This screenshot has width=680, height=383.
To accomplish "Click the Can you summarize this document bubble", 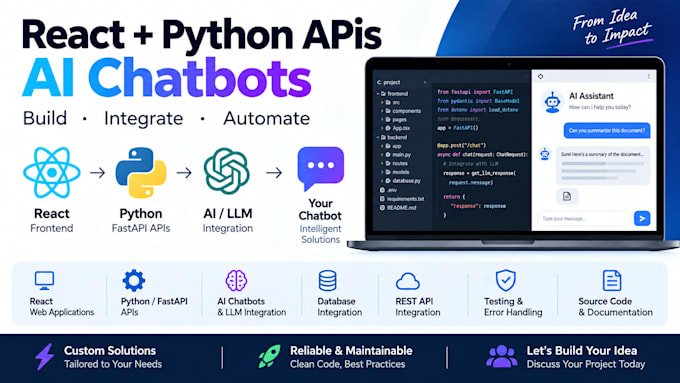I will pyautogui.click(x=607, y=131).
